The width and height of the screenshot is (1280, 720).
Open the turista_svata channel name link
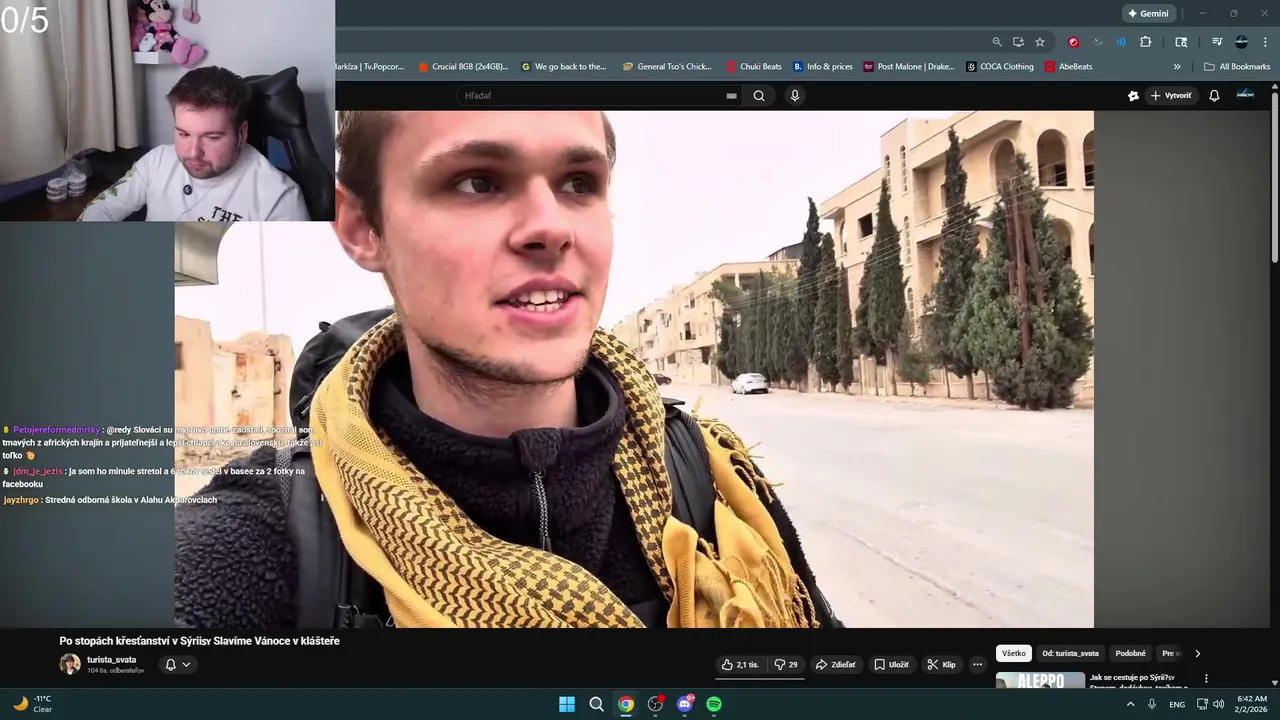point(112,660)
